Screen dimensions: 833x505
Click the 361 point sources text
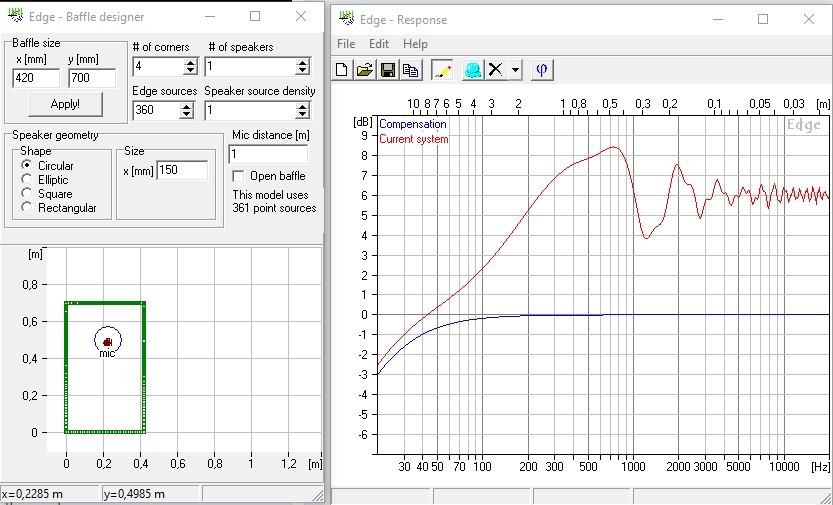pos(274,209)
